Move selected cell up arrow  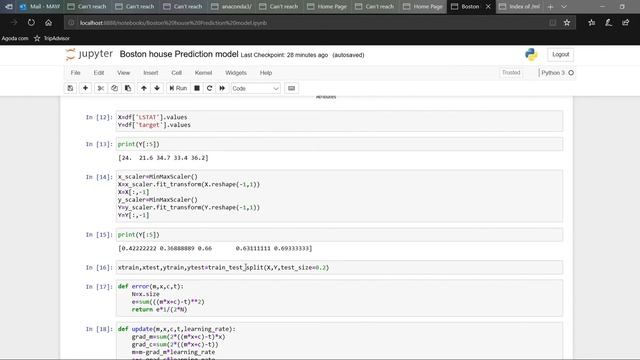pyautogui.click(x=144, y=88)
